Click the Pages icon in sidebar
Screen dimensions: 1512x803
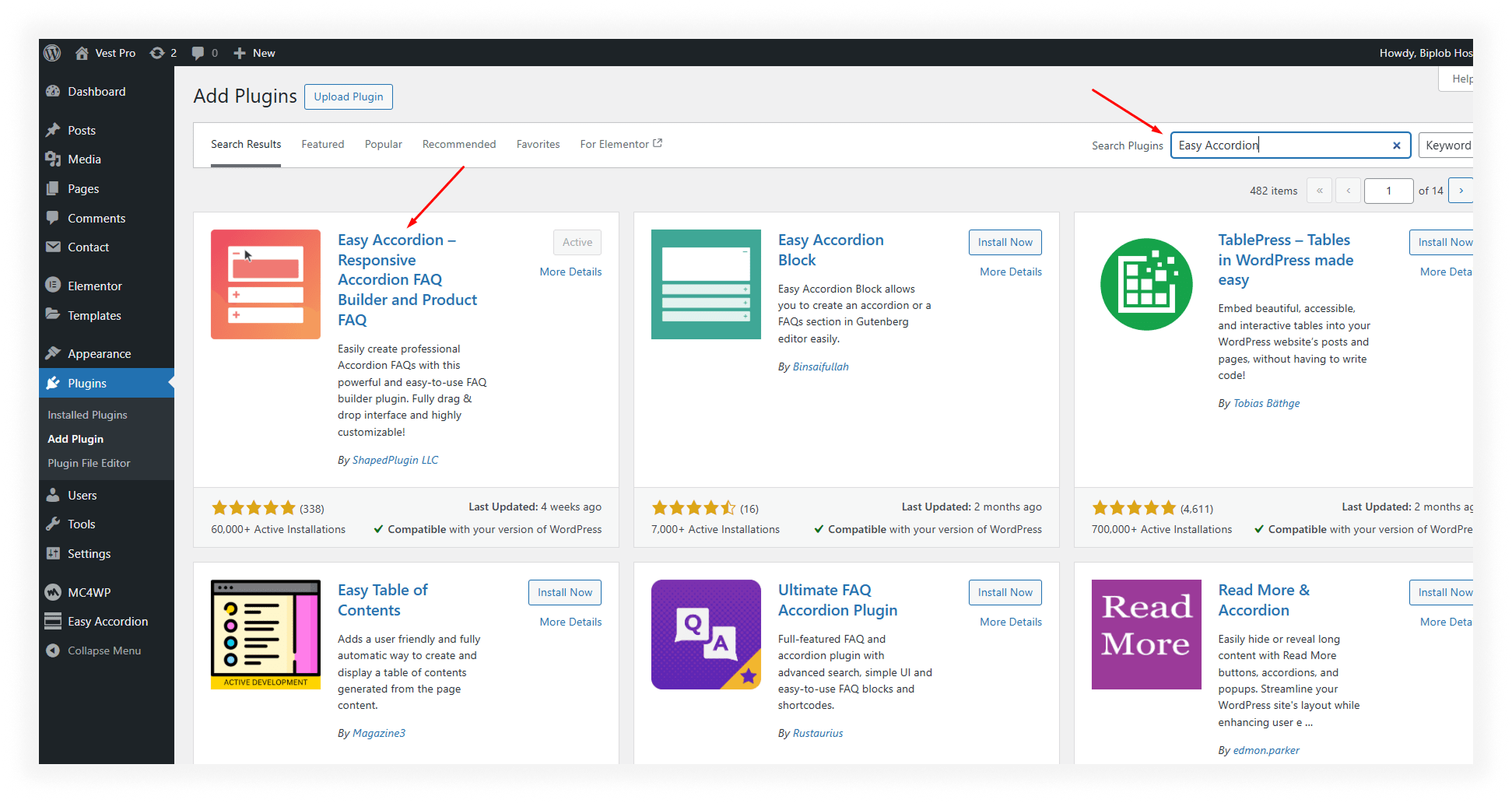[x=53, y=188]
